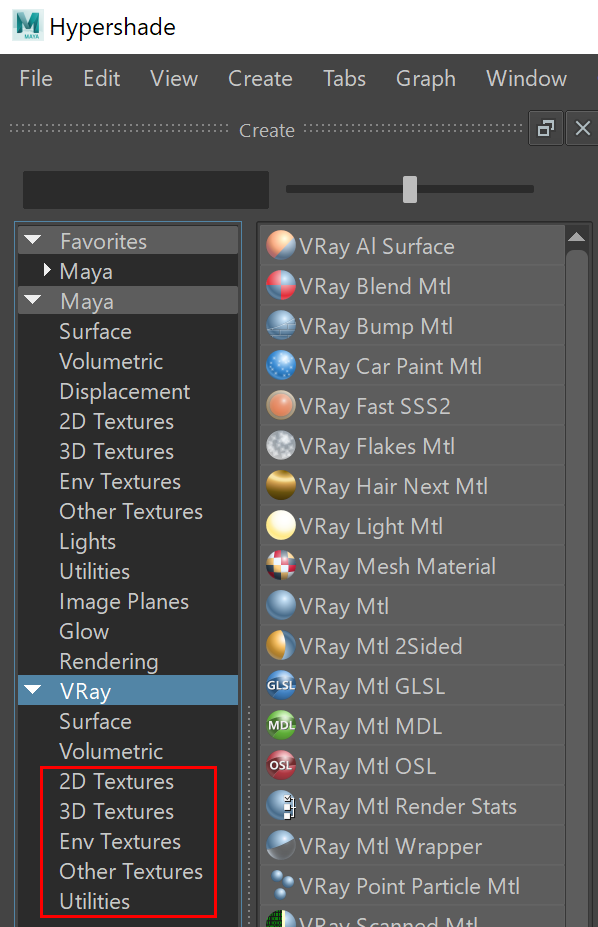Open the Window menu
The image size is (598, 927).
tap(526, 79)
